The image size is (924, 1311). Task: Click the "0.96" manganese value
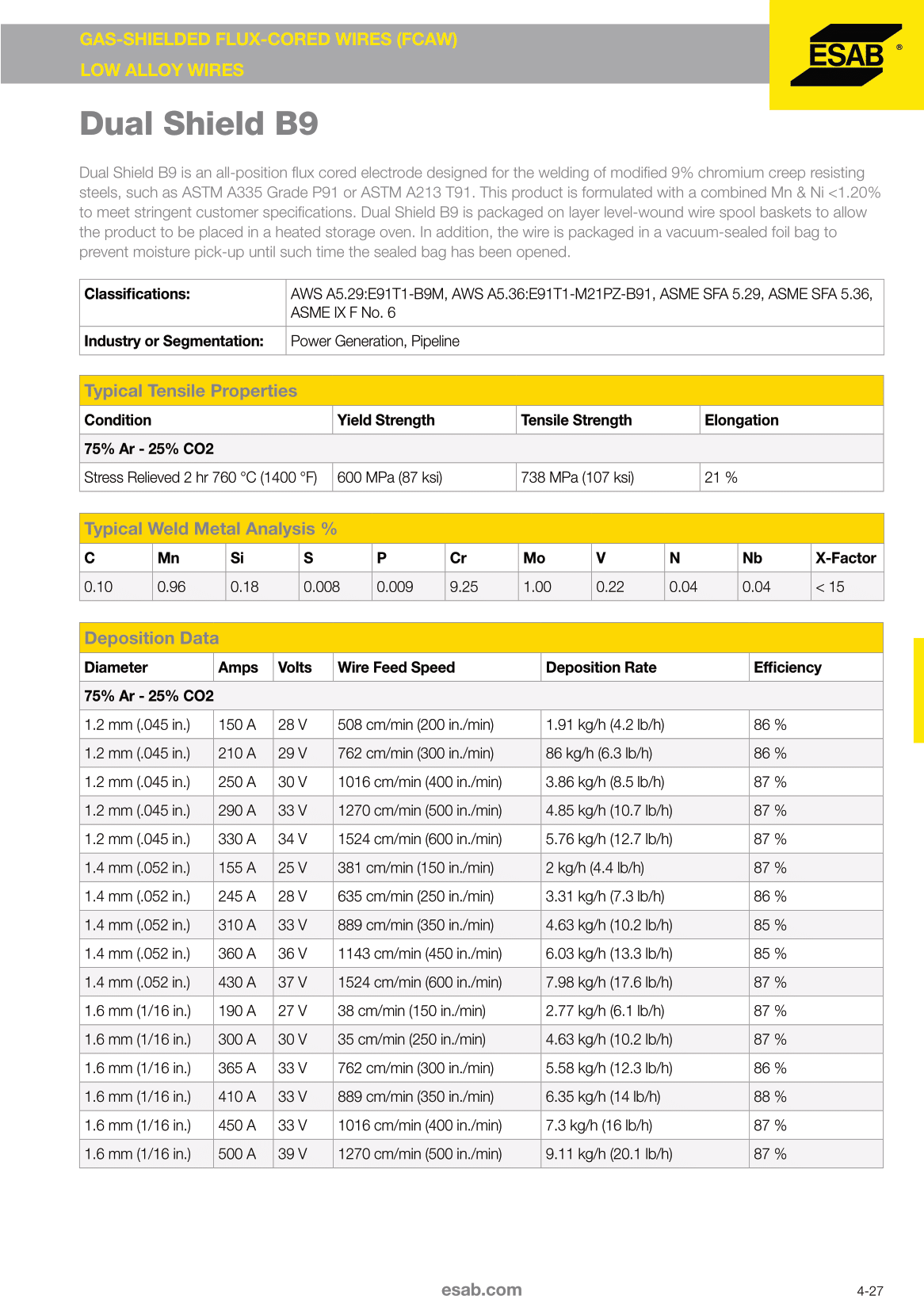click(x=171, y=587)
